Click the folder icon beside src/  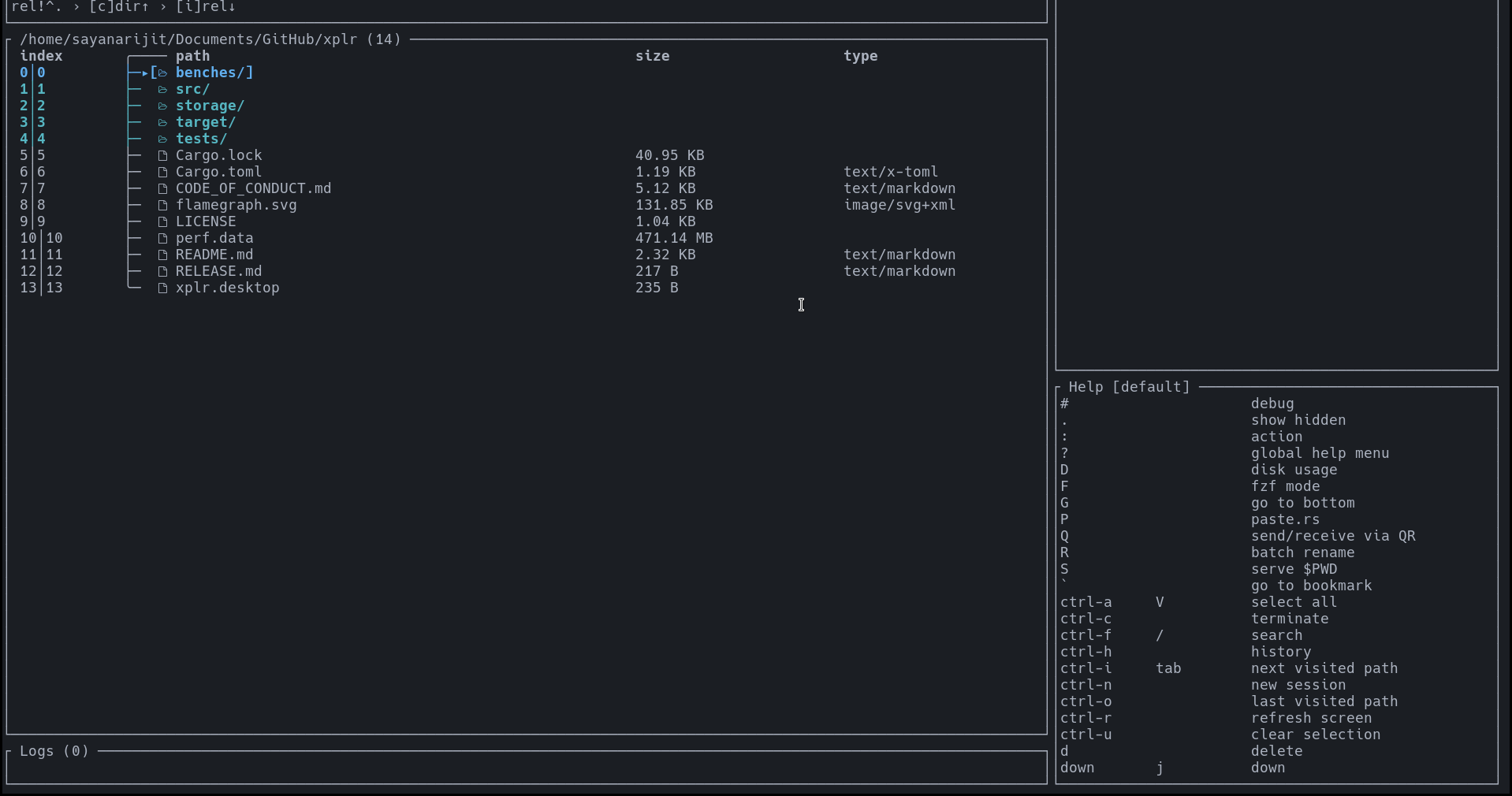coord(162,89)
